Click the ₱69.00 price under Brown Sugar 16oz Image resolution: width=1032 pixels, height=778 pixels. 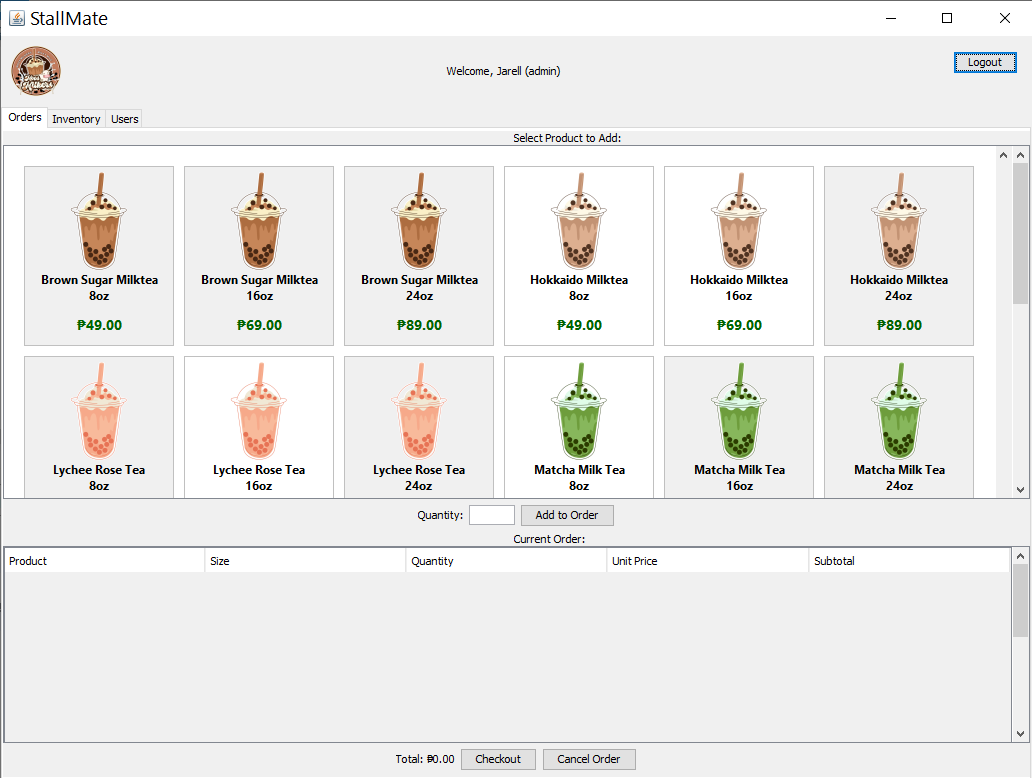(259, 325)
